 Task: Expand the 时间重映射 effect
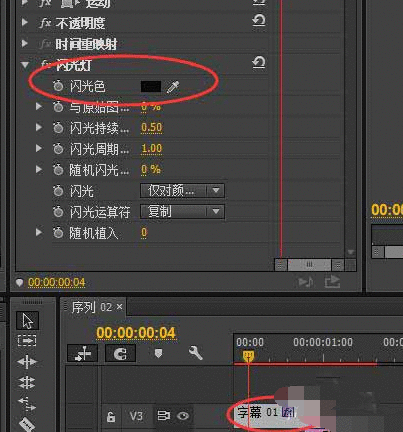click(x=25, y=43)
